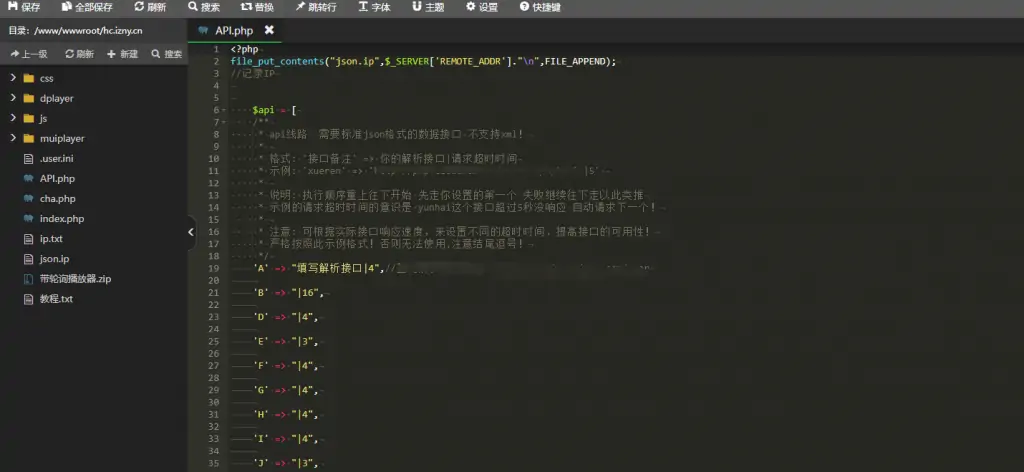Collapse the file sidebar with arrow handle
Viewport: 1024px width, 472px height.
191,232
